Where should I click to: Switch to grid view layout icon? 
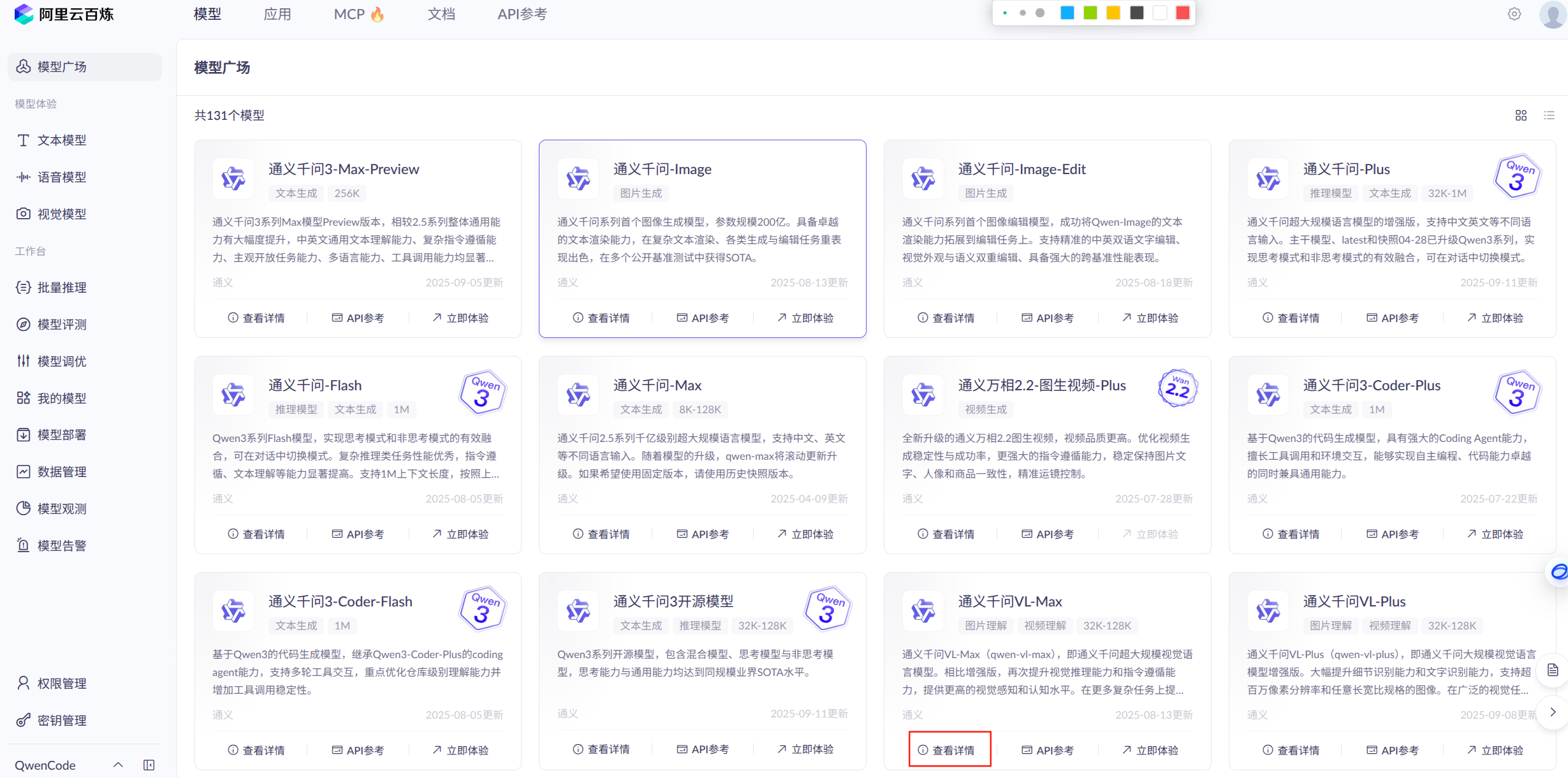click(x=1521, y=115)
